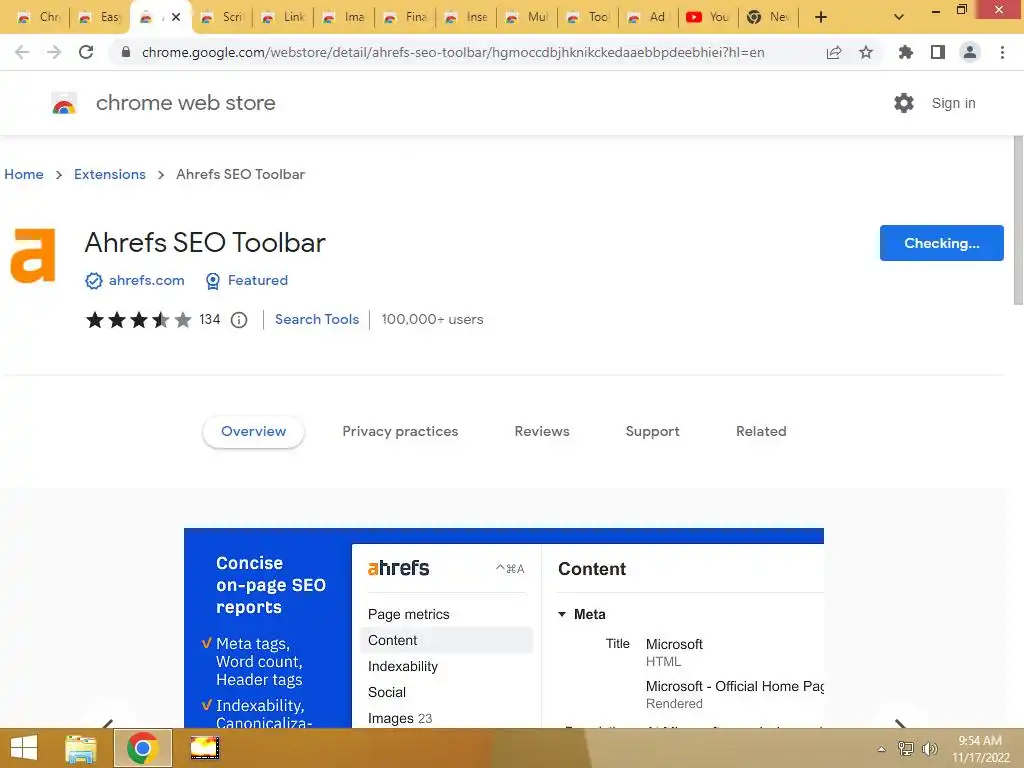Share this page using the share icon
Viewport: 1024px width, 768px height.
pyautogui.click(x=834, y=52)
